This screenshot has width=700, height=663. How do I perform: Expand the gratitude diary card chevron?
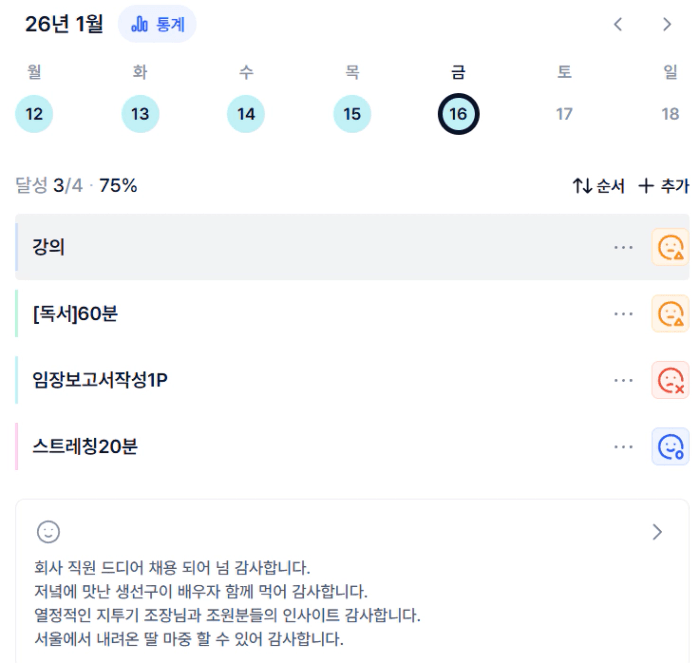point(657,532)
